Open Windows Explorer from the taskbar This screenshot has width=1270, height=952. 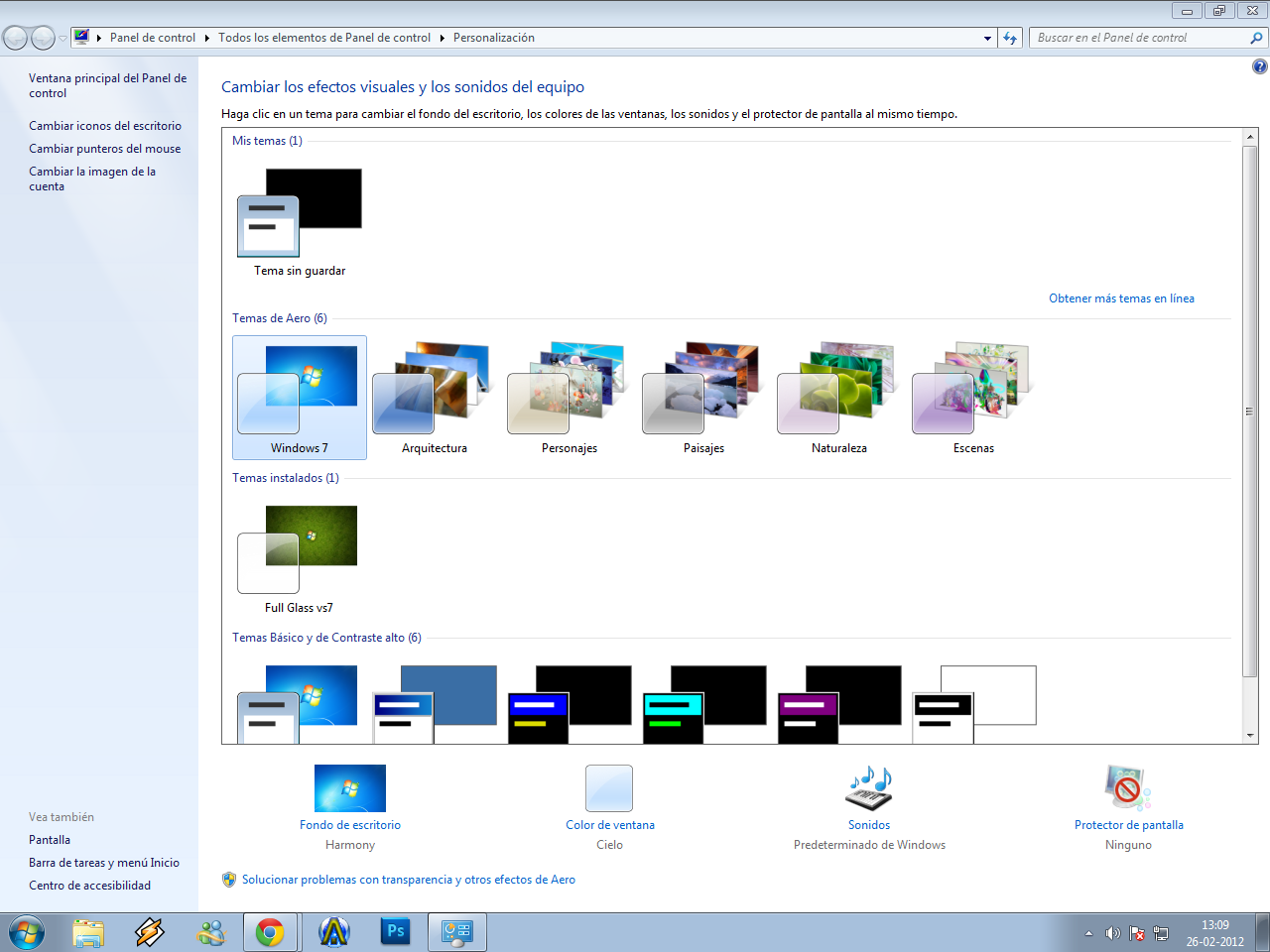click(88, 933)
